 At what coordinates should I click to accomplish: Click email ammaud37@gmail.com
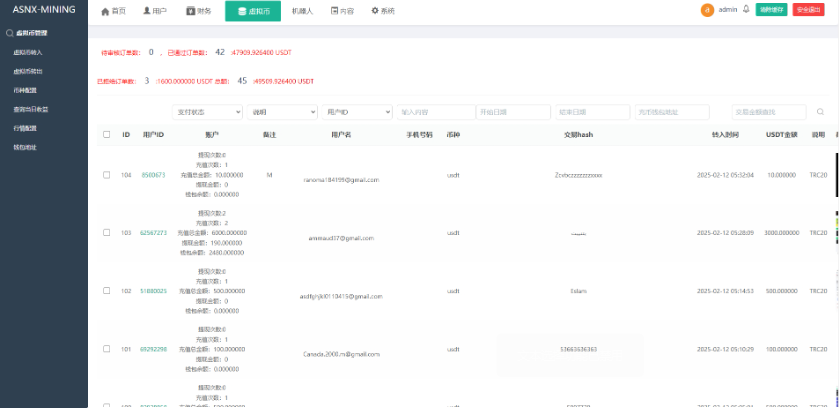point(341,238)
